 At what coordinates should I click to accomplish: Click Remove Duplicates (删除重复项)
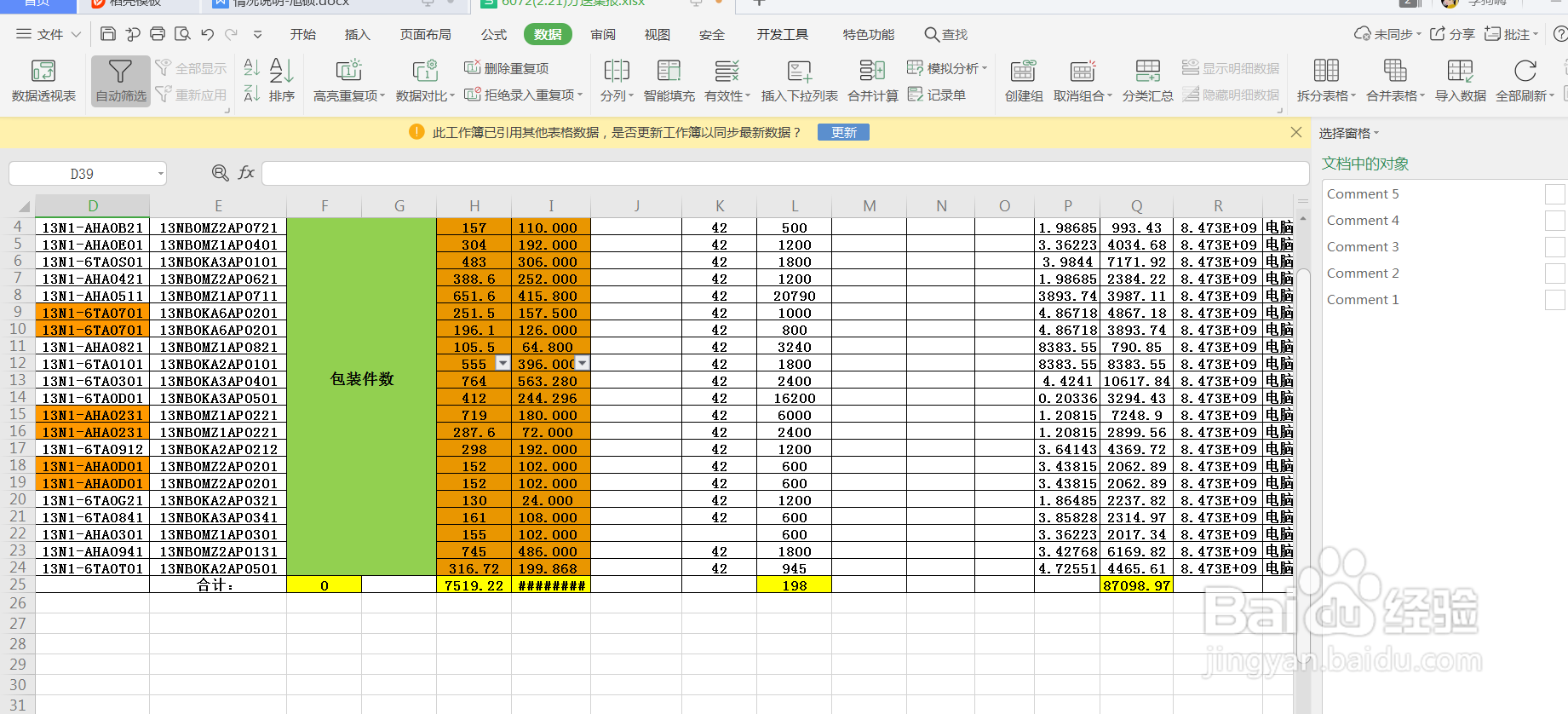(x=506, y=68)
